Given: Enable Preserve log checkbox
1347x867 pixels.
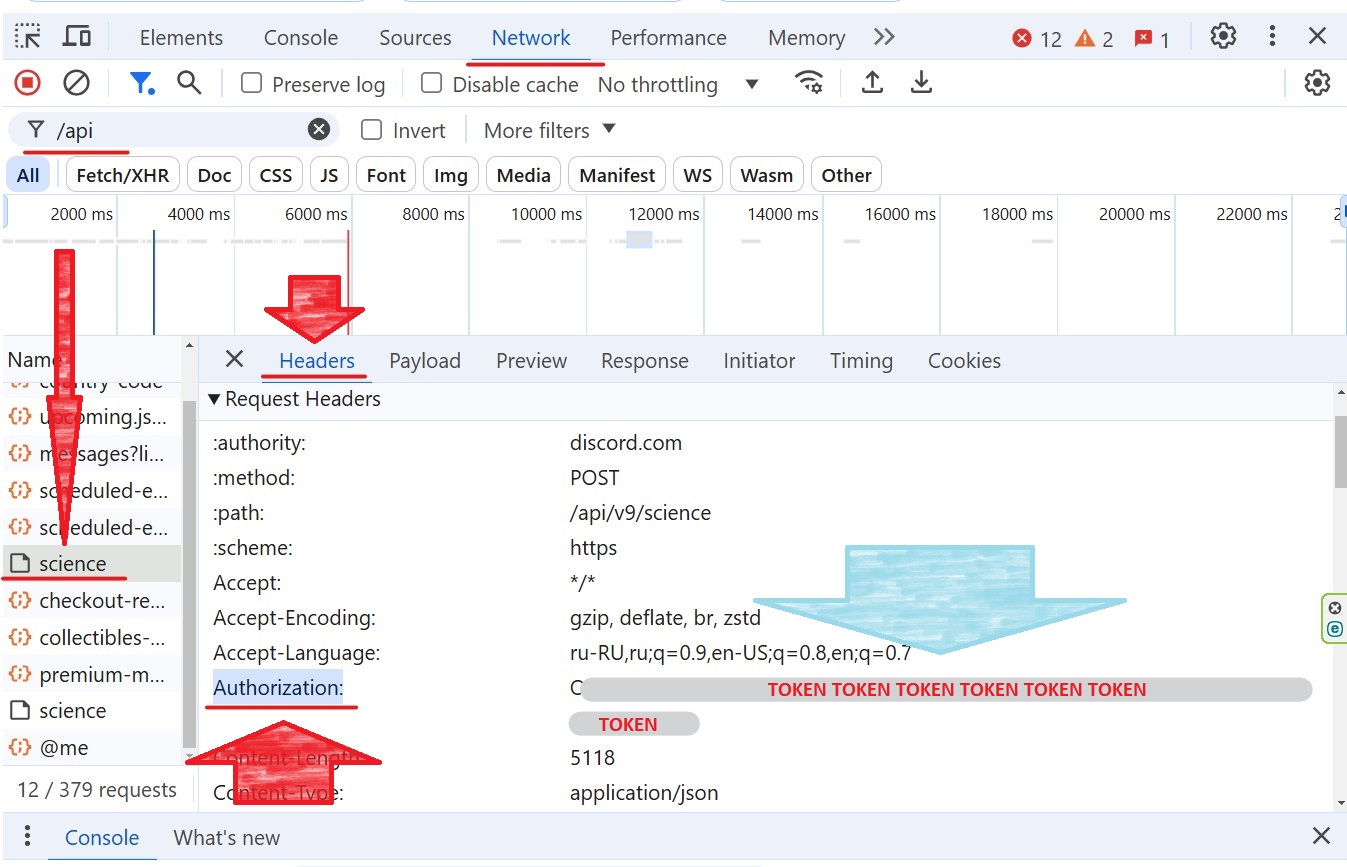Looking at the screenshot, I should click(x=252, y=83).
